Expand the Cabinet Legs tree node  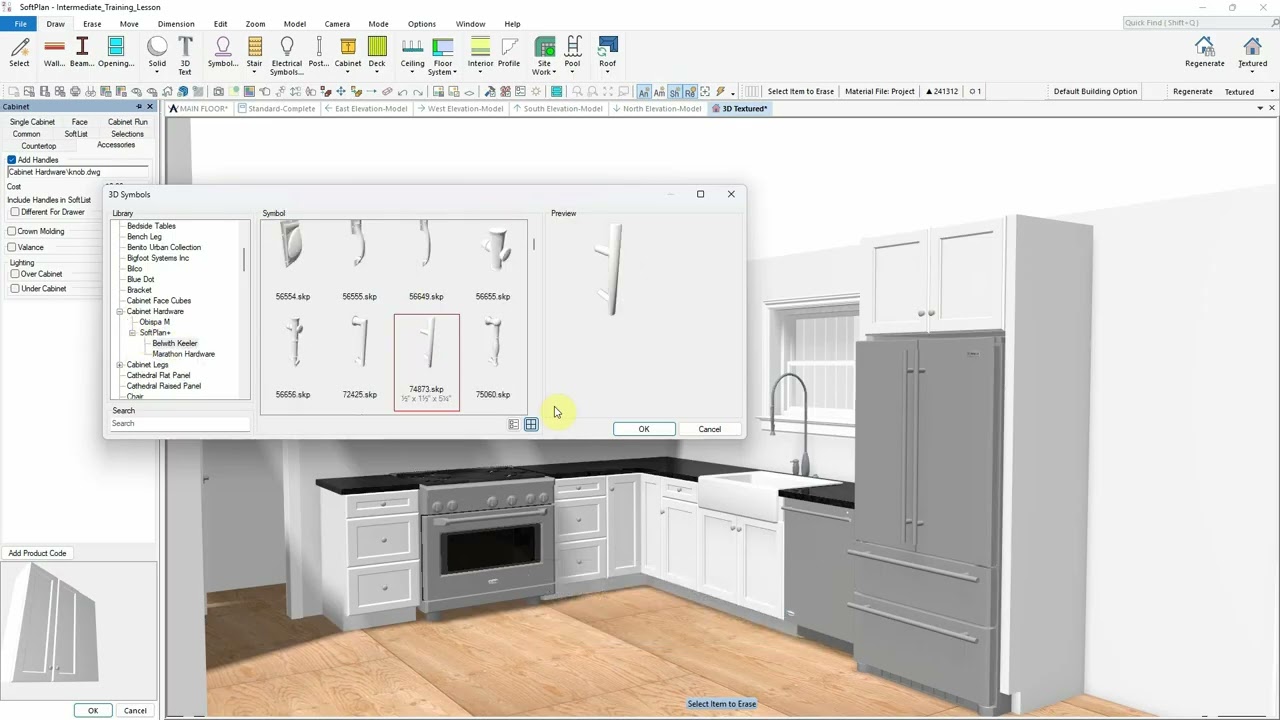pos(120,365)
